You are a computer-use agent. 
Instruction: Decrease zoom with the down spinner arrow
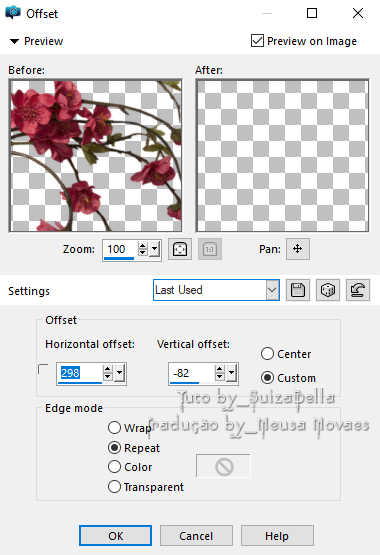coord(143,253)
